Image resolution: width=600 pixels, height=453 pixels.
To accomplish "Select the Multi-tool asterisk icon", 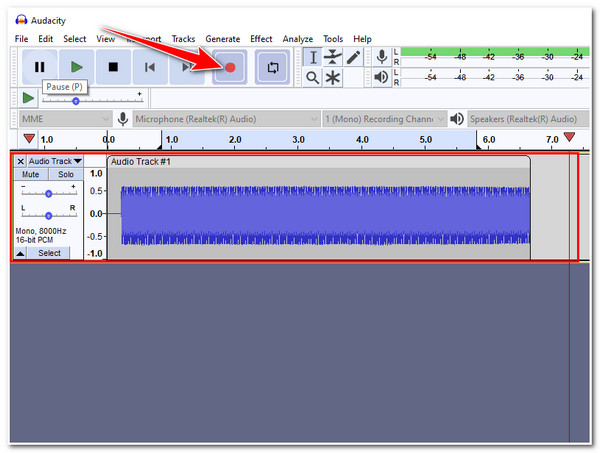I will (x=333, y=78).
